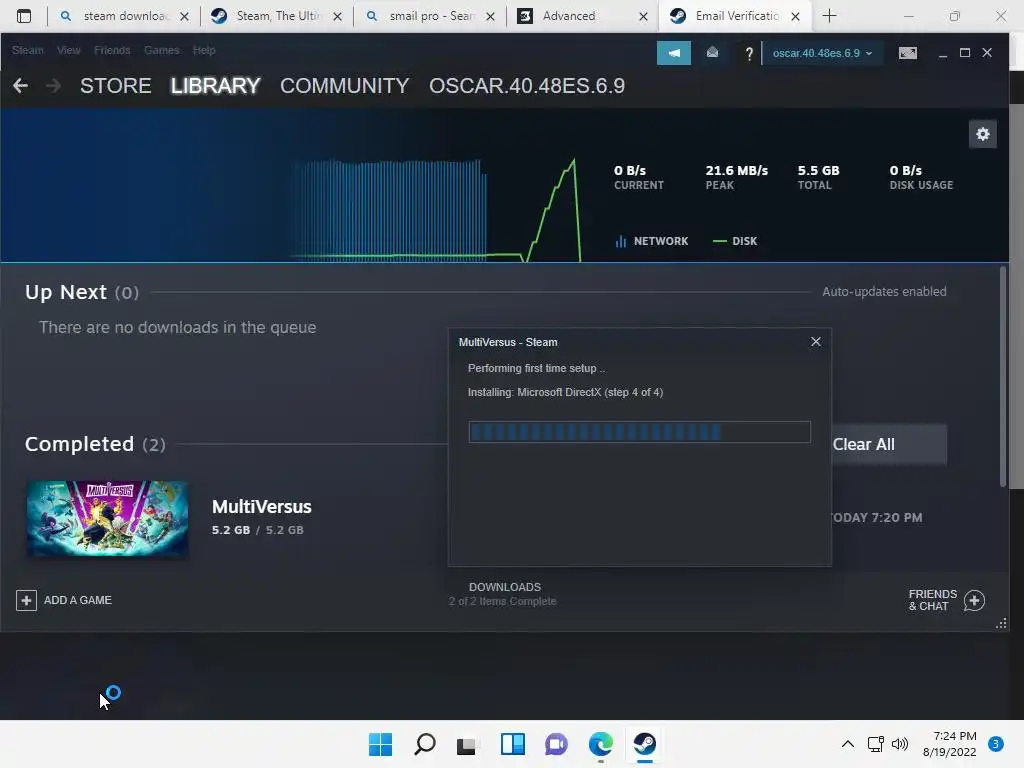Open Widgets from the taskbar
Image resolution: width=1024 pixels, height=768 pixels.
coord(513,744)
